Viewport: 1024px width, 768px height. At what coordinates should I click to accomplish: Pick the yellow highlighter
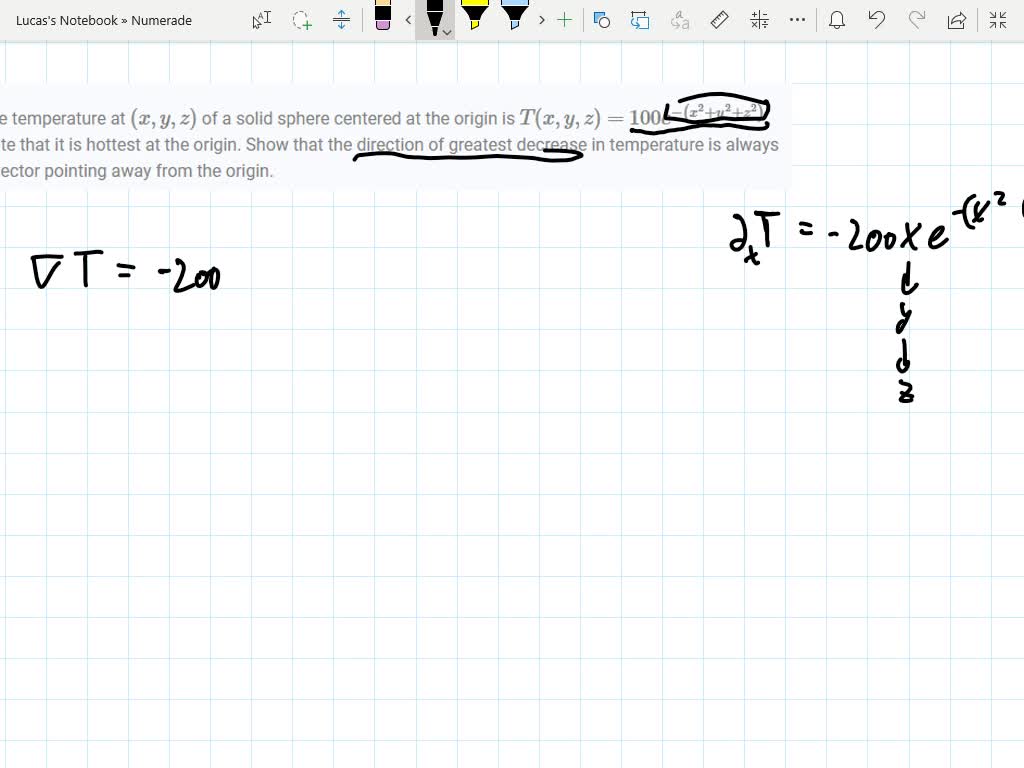click(477, 18)
